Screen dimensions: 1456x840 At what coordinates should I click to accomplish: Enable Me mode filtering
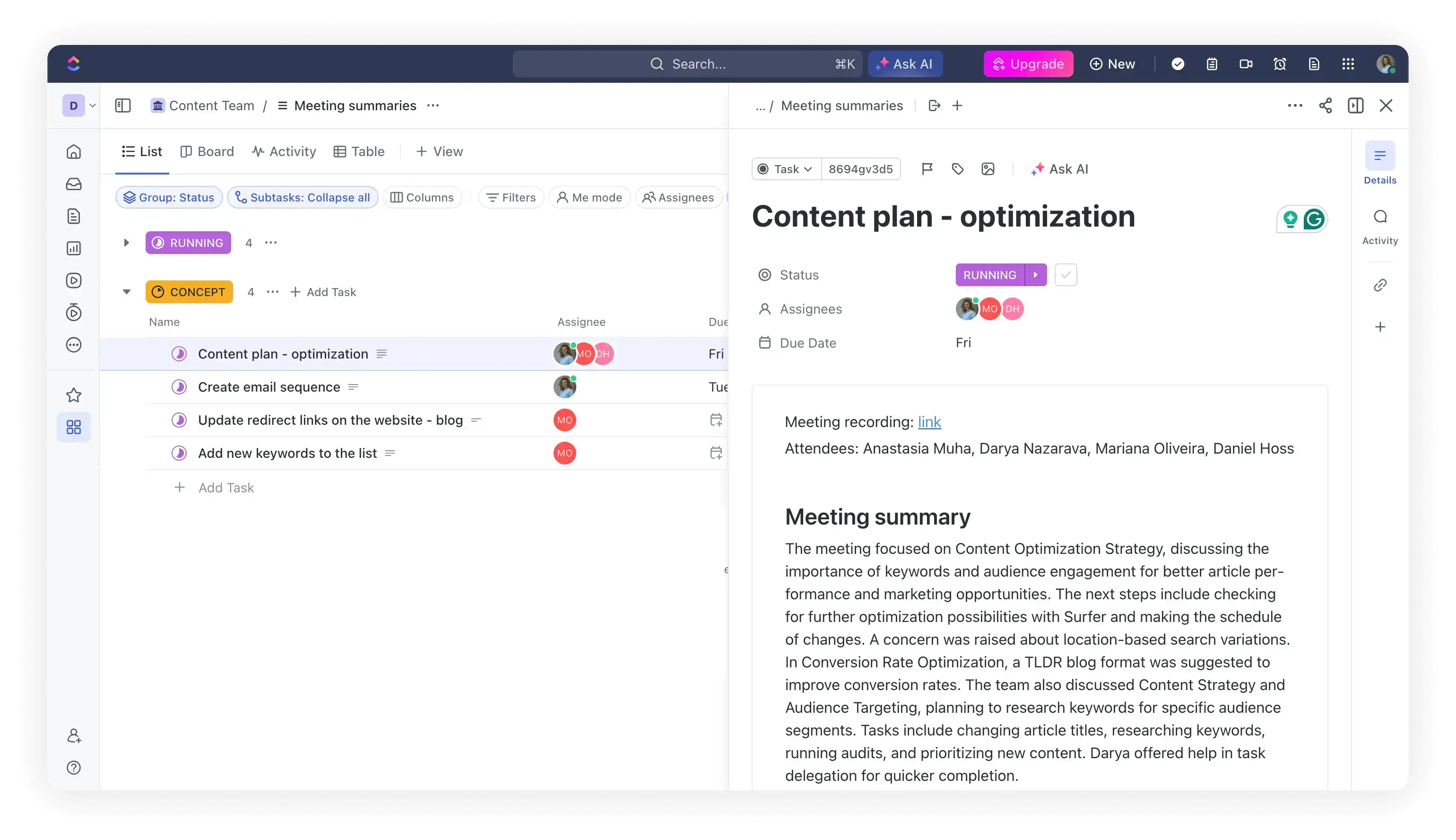pyautogui.click(x=589, y=197)
